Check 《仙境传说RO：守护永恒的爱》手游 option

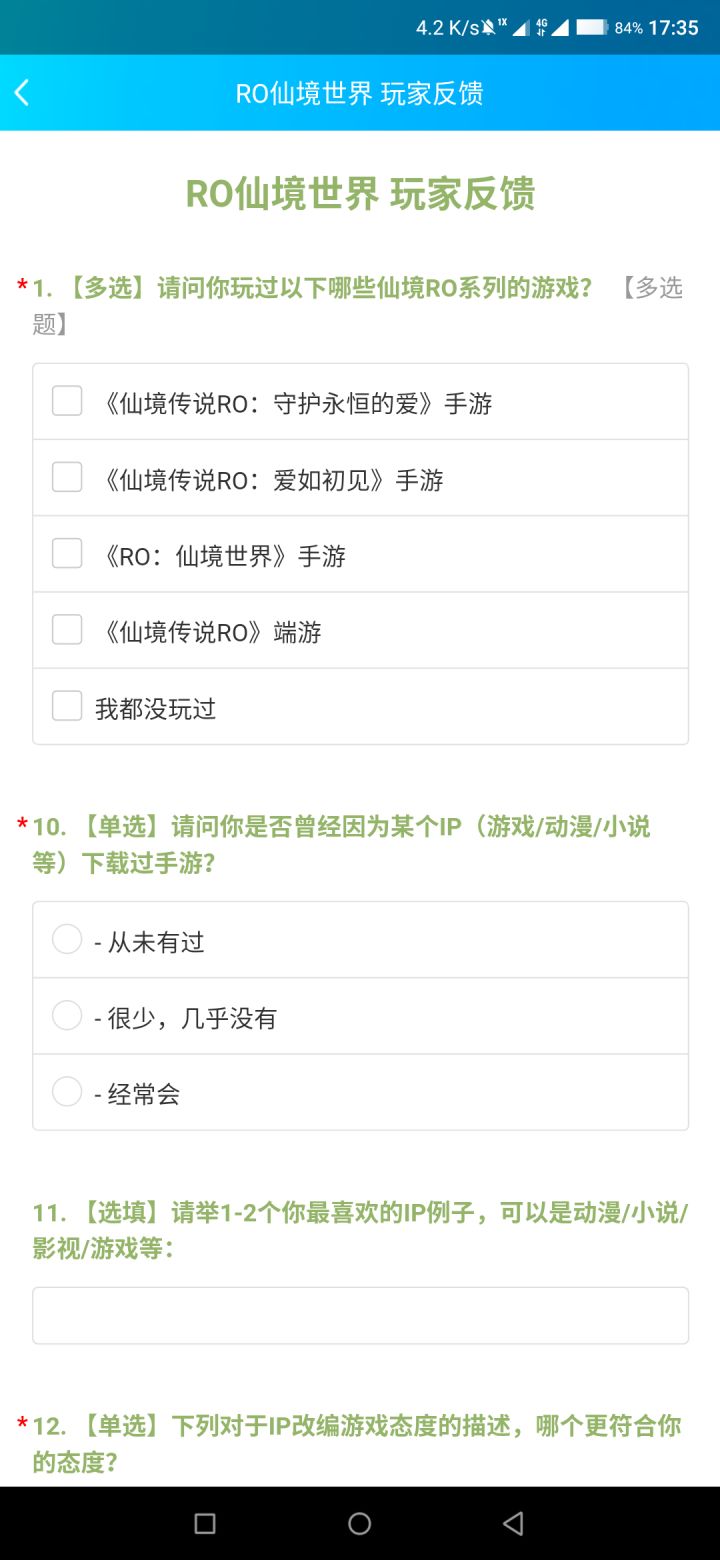(x=360, y=402)
